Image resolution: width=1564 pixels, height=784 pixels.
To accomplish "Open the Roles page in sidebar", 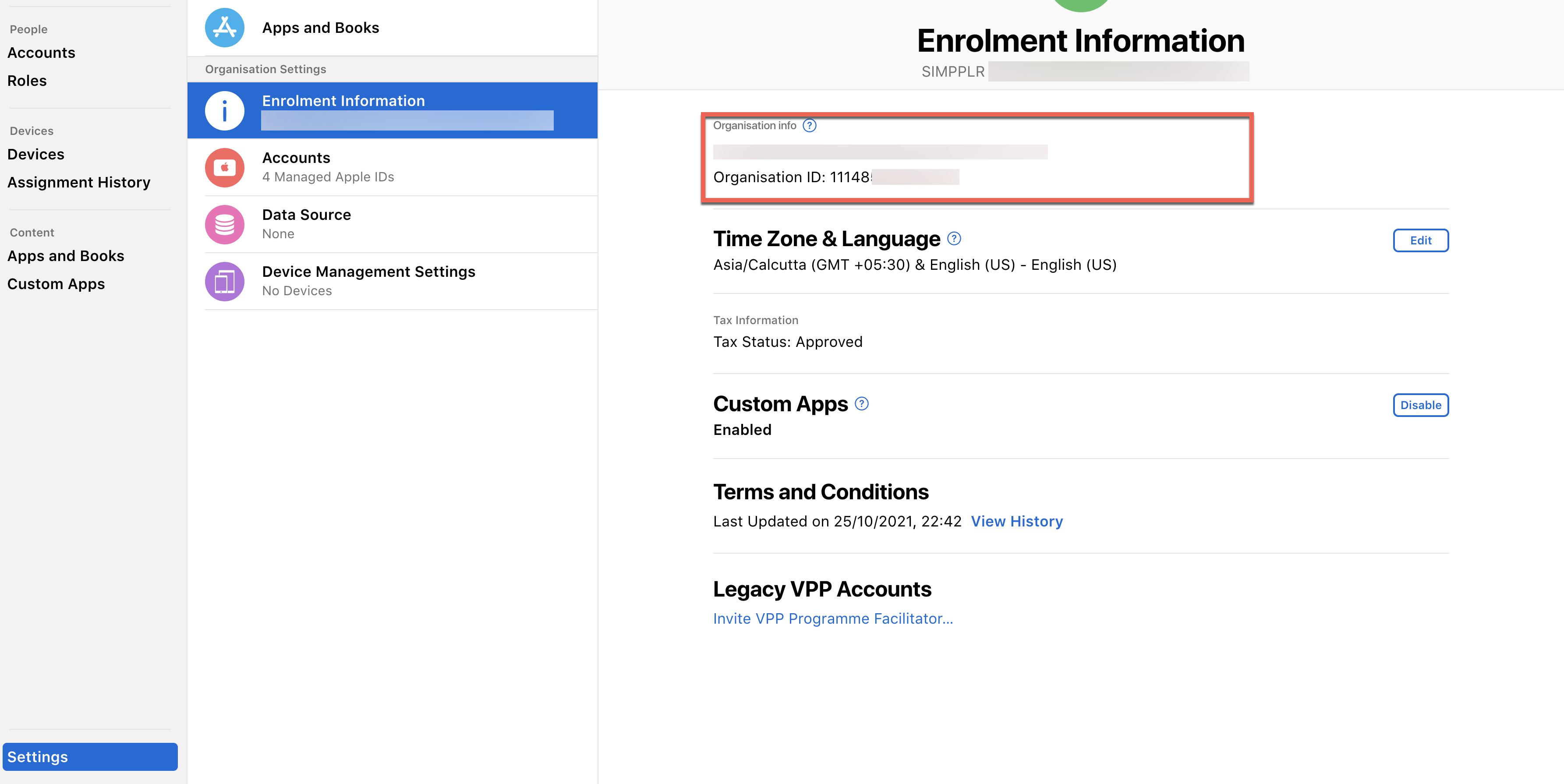I will pos(27,80).
